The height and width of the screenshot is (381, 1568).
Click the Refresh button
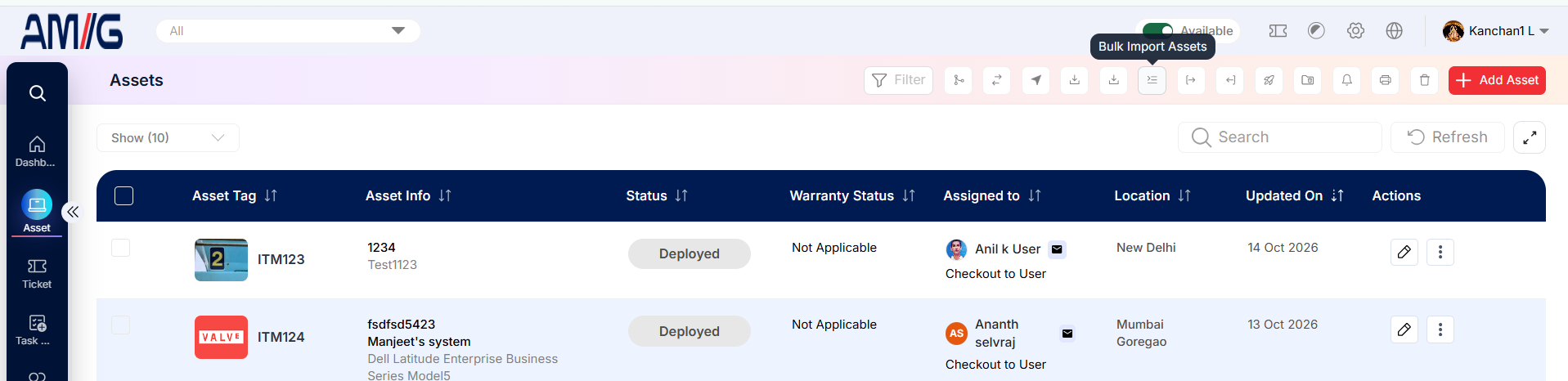(x=1447, y=137)
